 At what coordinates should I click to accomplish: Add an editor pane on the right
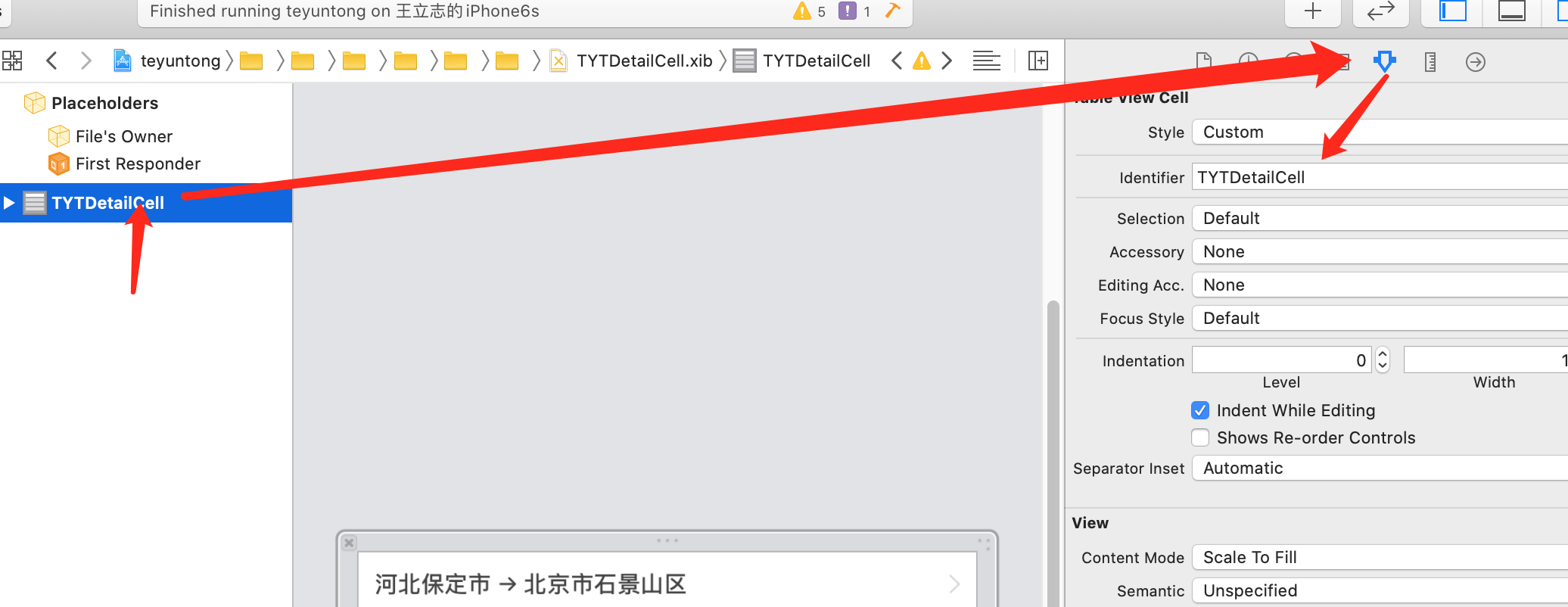(1038, 61)
